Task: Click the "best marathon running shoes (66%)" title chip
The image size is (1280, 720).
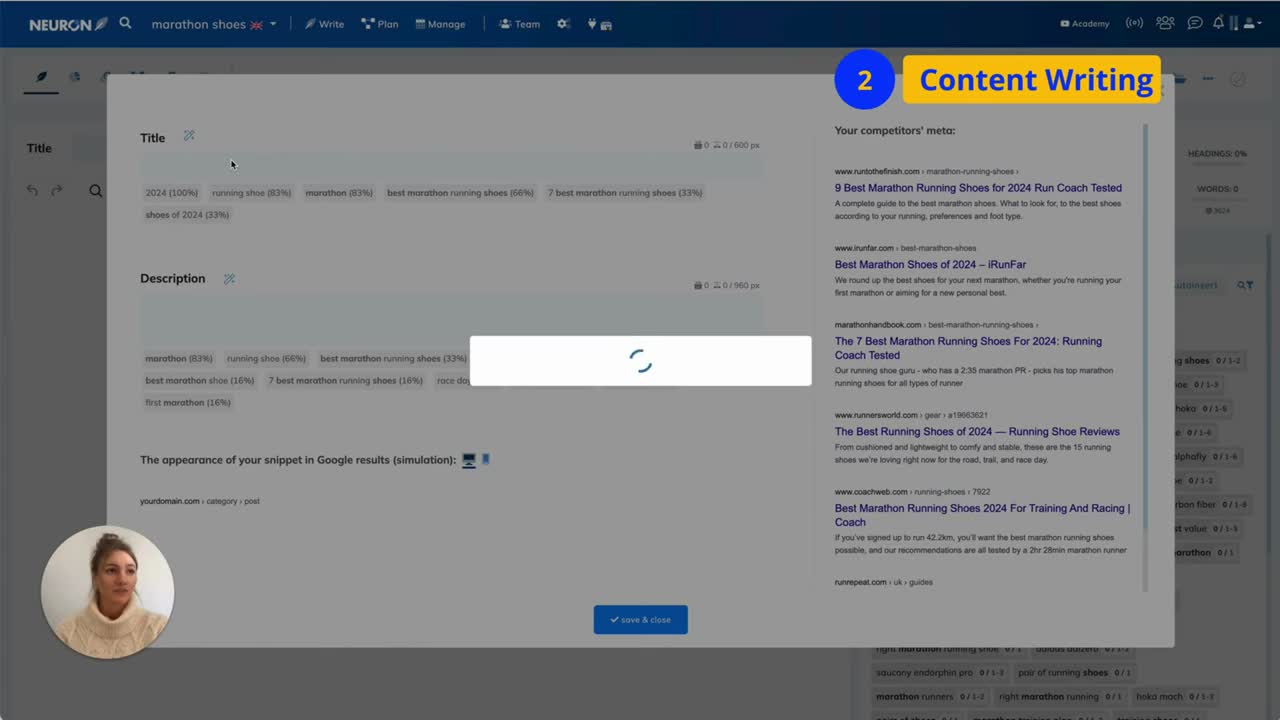Action: coord(460,192)
